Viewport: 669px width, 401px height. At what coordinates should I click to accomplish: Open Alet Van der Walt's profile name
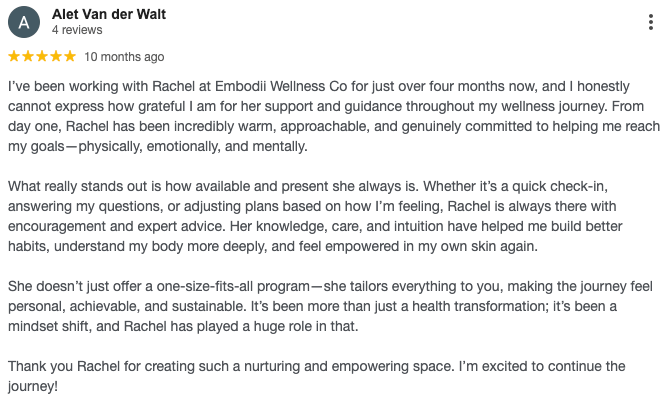click(108, 14)
